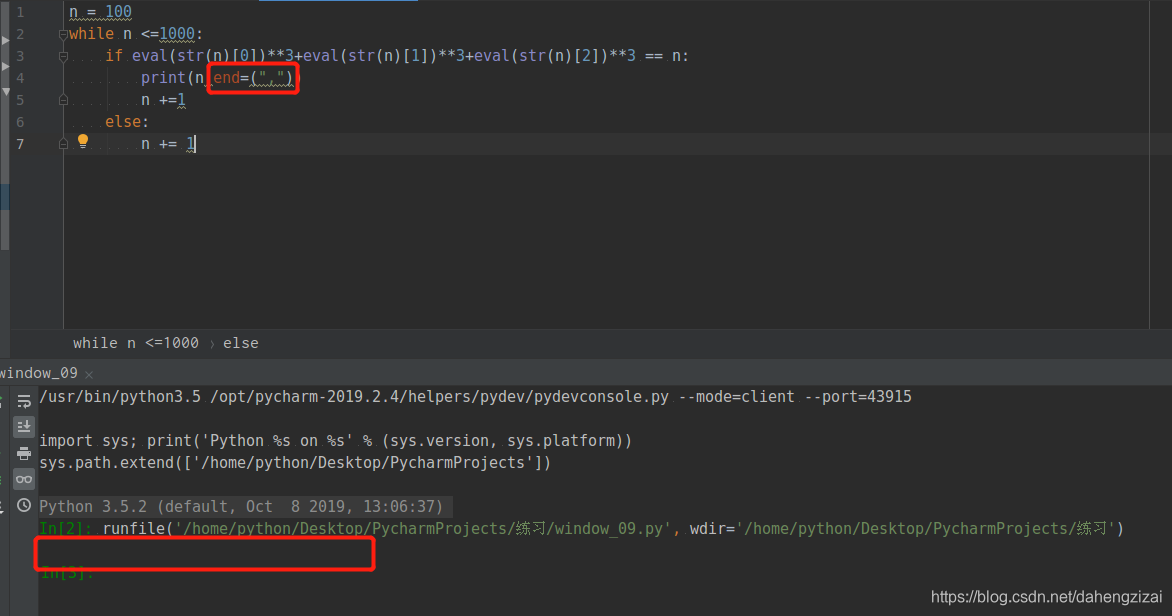Image resolution: width=1172 pixels, height=616 pixels.
Task: Click the yellow lightbulb intention icon
Action: 83,141
